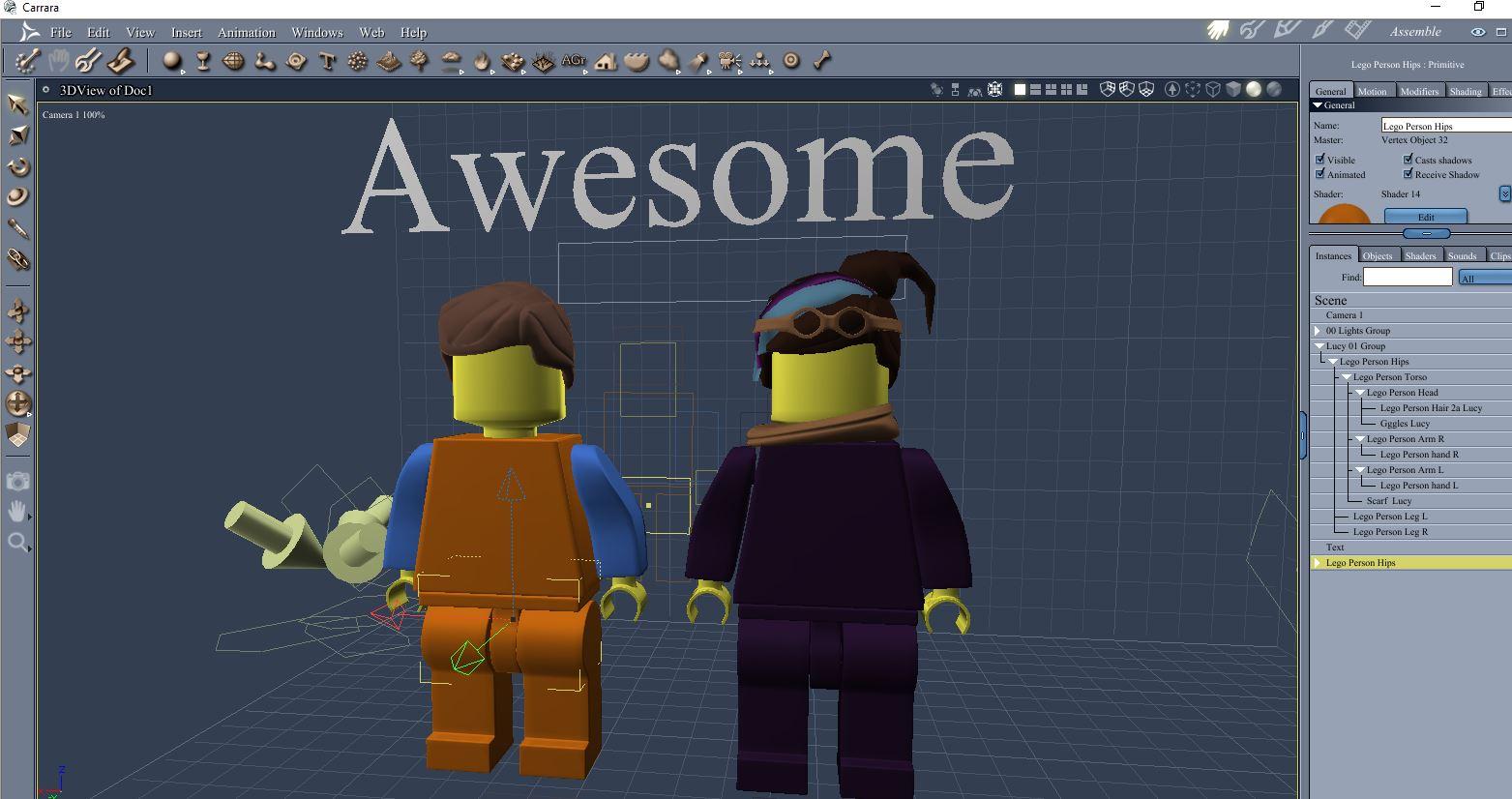The width and height of the screenshot is (1512, 799).
Task: Switch to the Modifiers tab
Action: point(1419,91)
